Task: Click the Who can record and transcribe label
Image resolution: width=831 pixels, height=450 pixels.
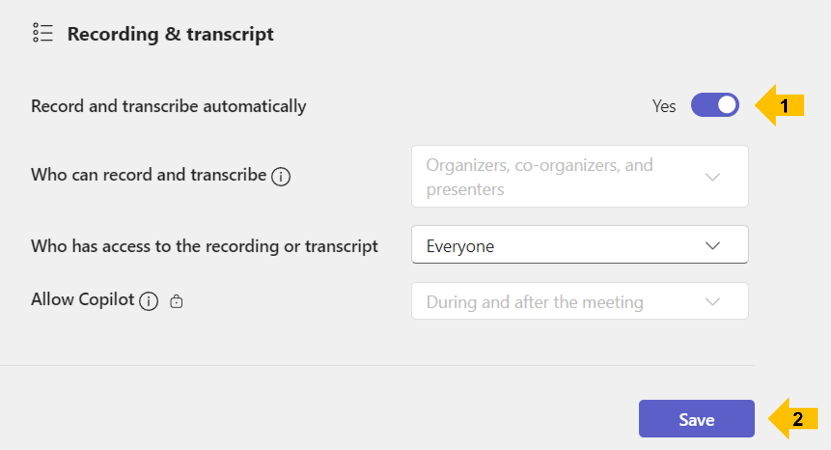Action: 148,175
